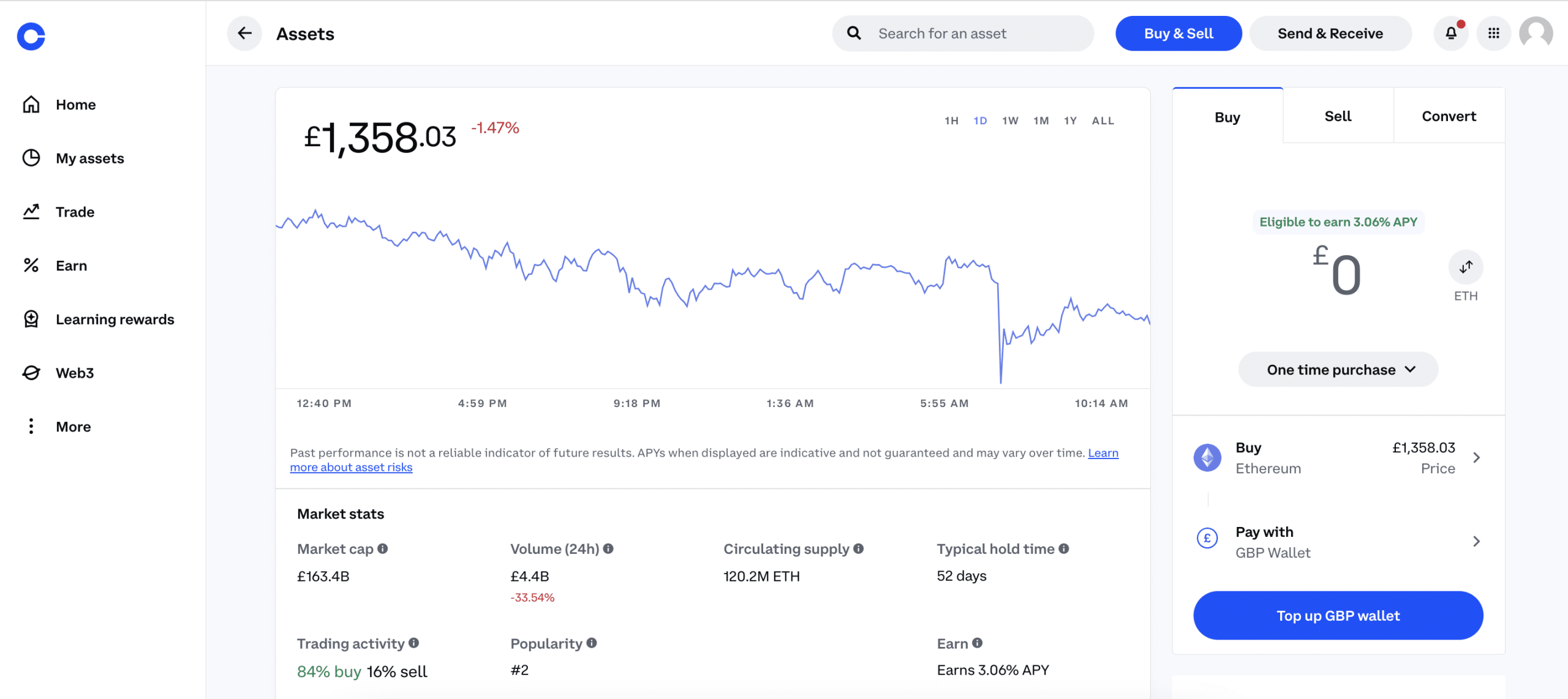
Task: Click the user profile avatar
Action: pos(1536,34)
